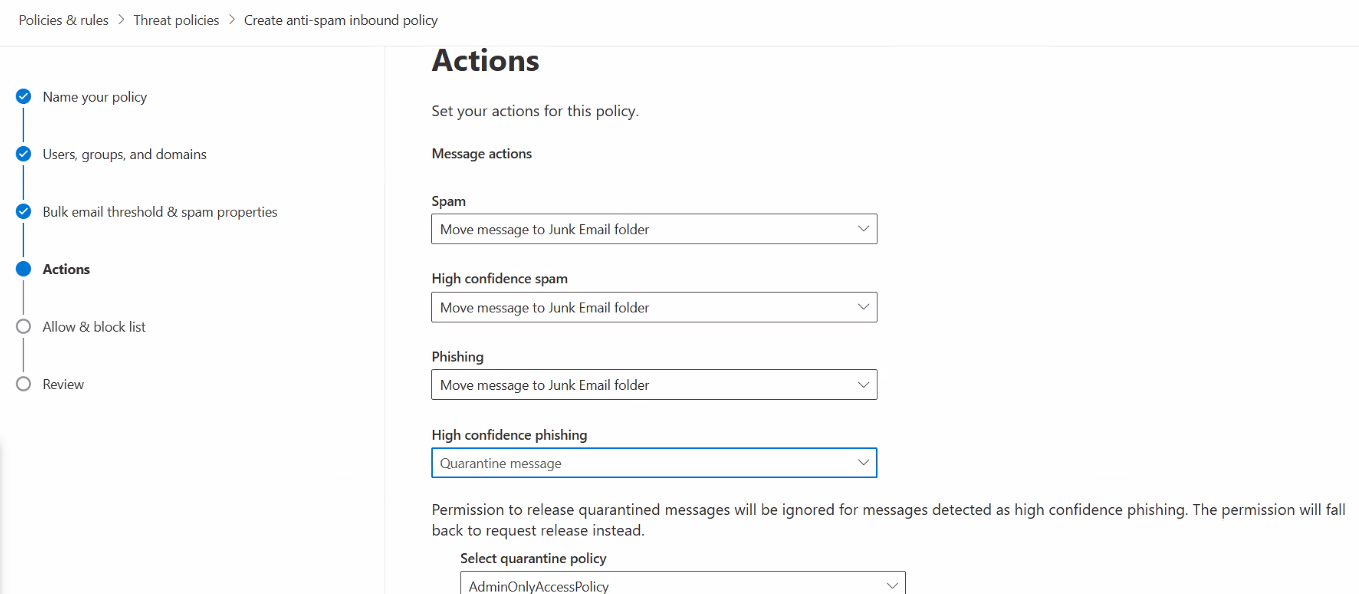
Task: Return to Bulk email threshold & spam properties step
Action: (x=160, y=212)
